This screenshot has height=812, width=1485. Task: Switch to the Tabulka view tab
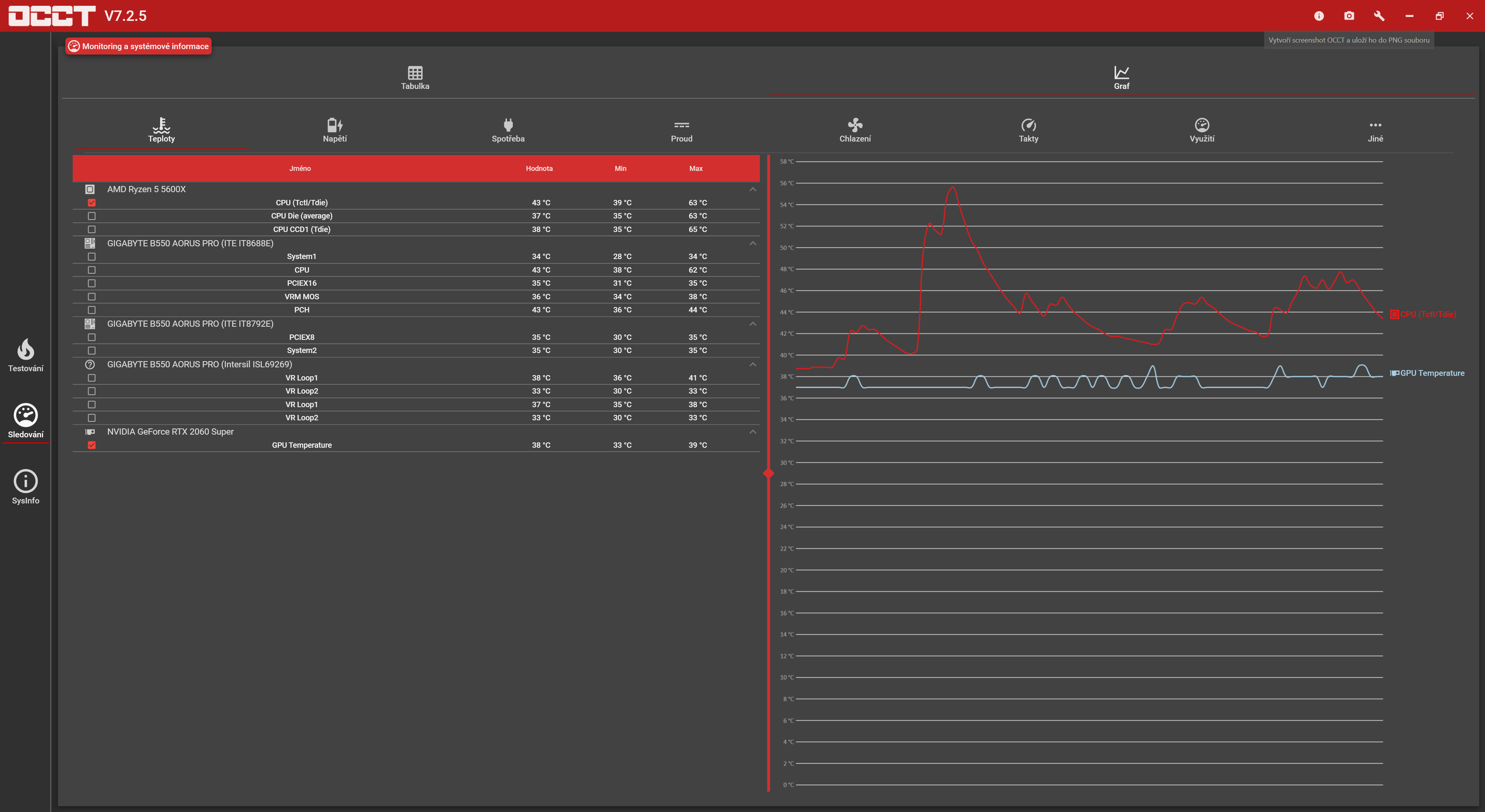point(415,77)
